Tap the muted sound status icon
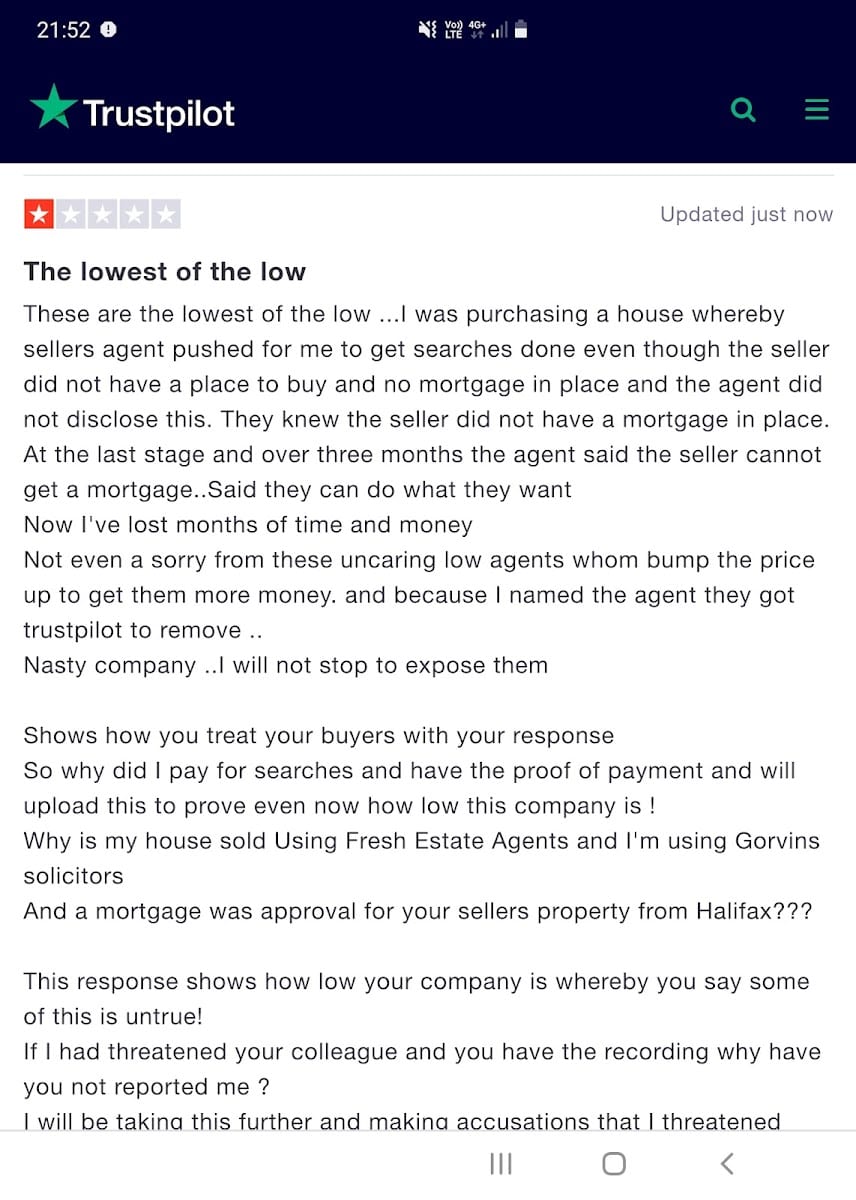Viewport: 856px width, 1200px height. pos(427,30)
